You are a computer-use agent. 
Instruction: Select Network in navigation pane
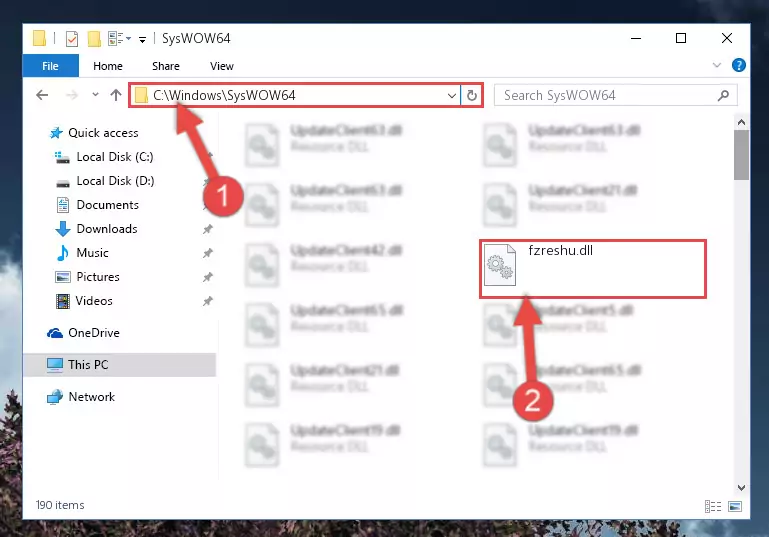pos(91,397)
